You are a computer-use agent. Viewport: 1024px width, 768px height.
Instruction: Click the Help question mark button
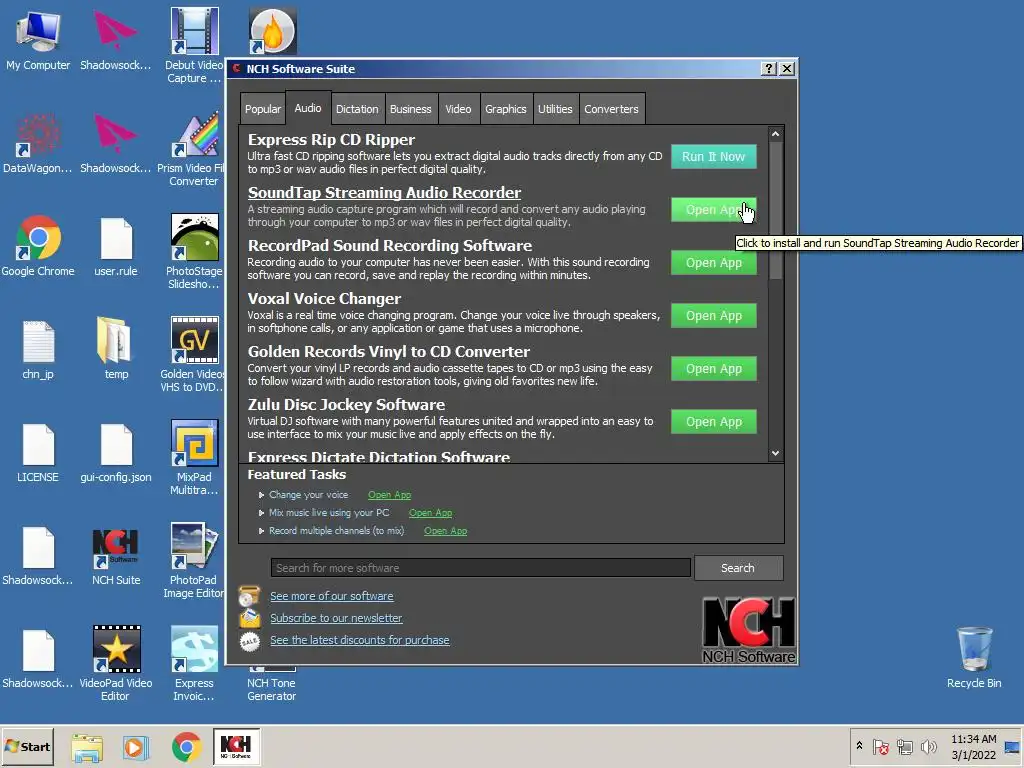point(769,69)
